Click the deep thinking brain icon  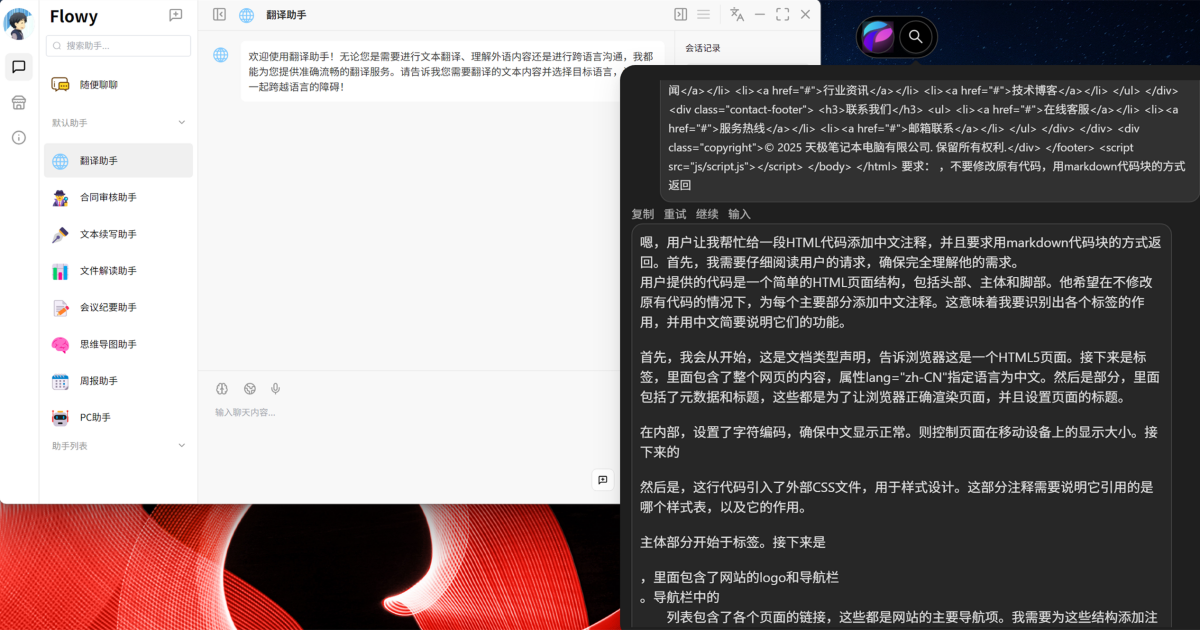(222, 388)
